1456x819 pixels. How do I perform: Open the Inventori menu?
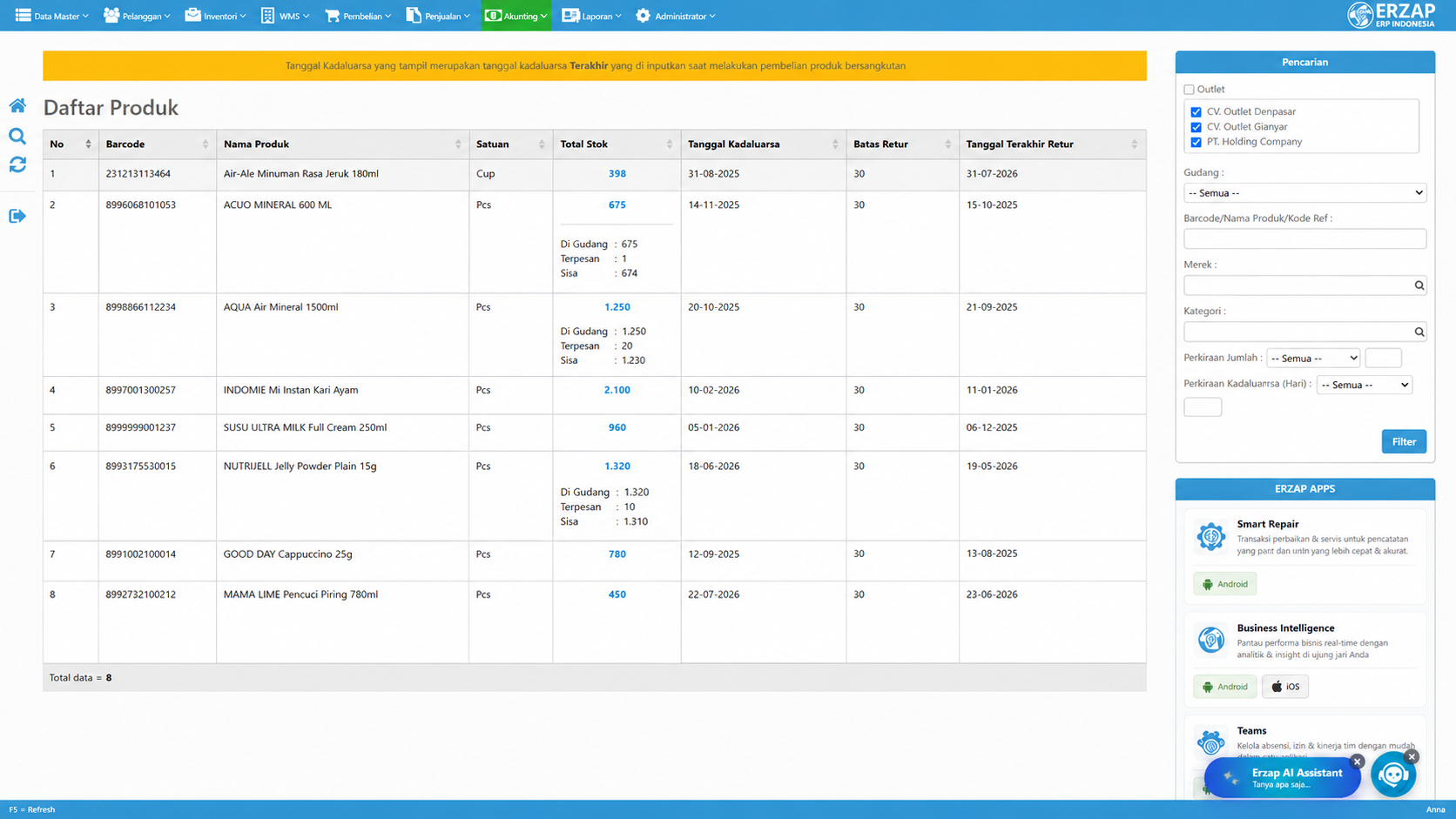pos(215,16)
